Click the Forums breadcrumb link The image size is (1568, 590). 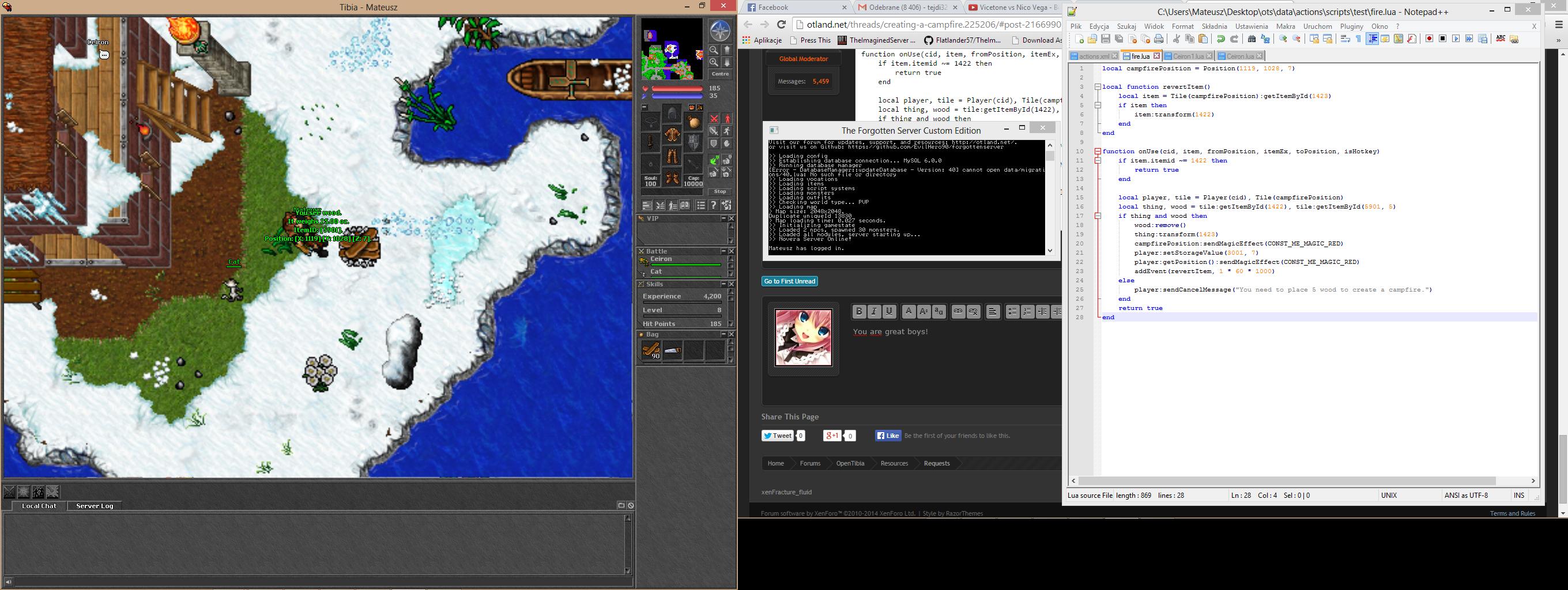[x=810, y=463]
